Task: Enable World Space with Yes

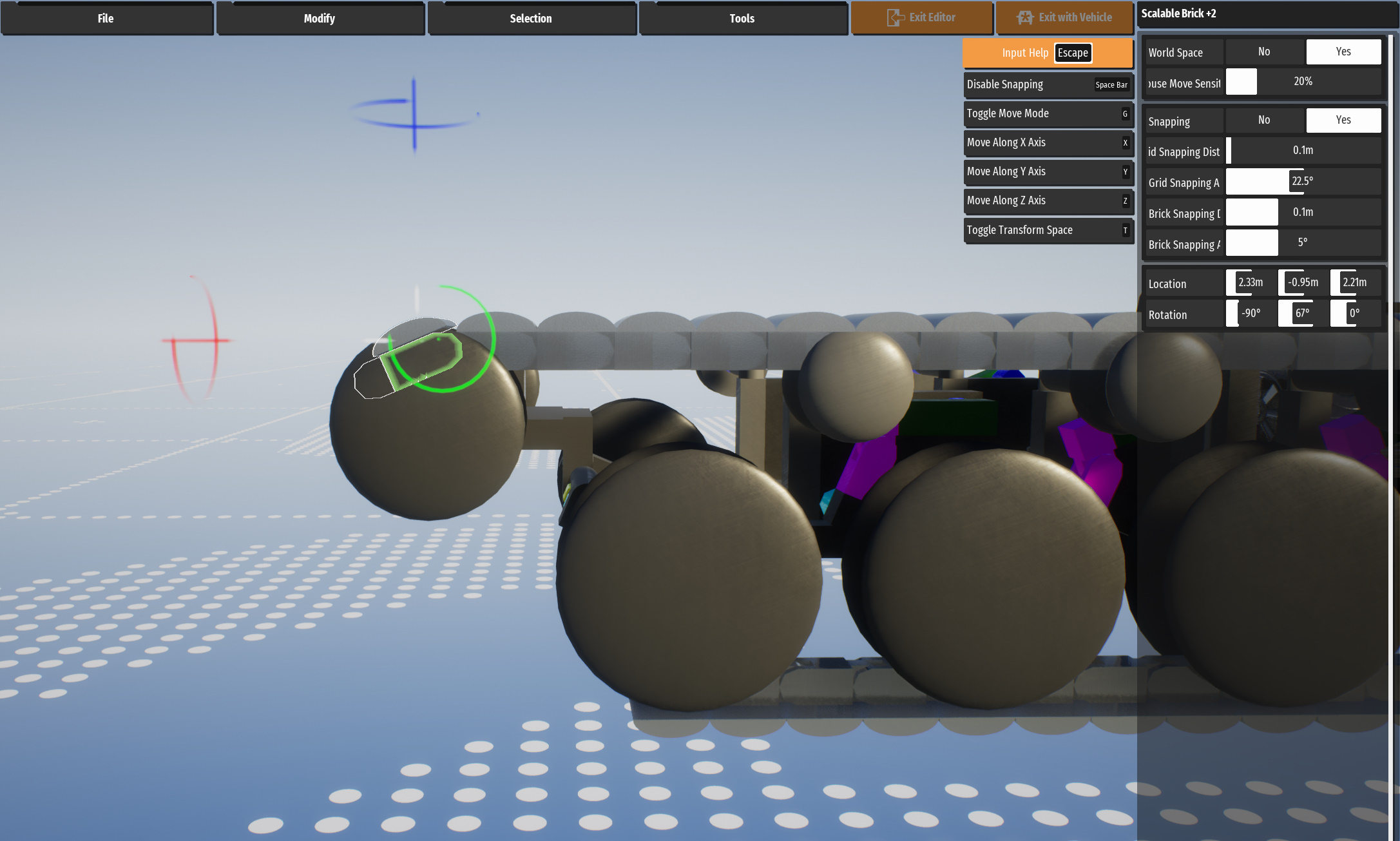Action: click(x=1343, y=52)
